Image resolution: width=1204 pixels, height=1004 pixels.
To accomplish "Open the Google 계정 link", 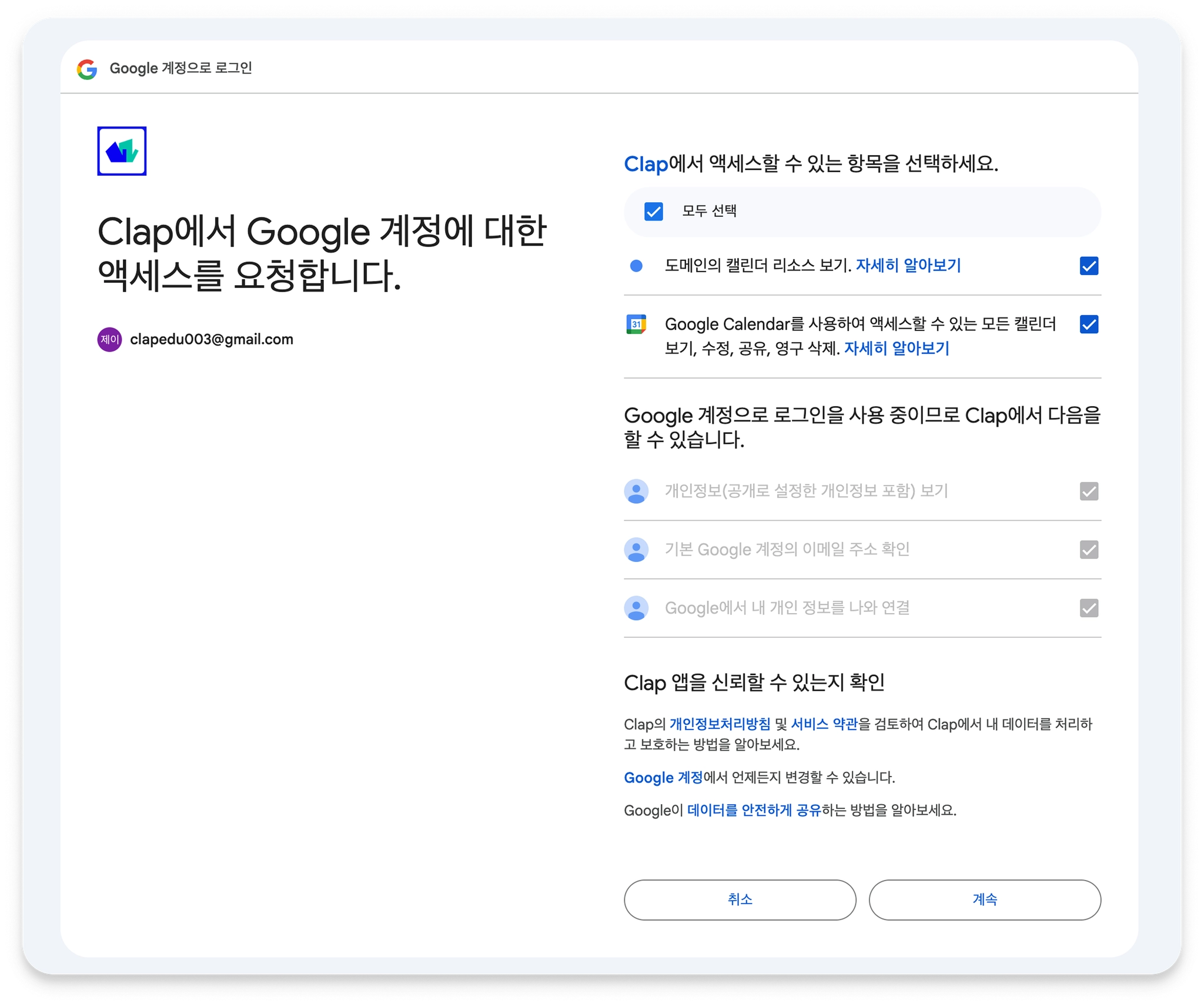I will click(x=663, y=778).
